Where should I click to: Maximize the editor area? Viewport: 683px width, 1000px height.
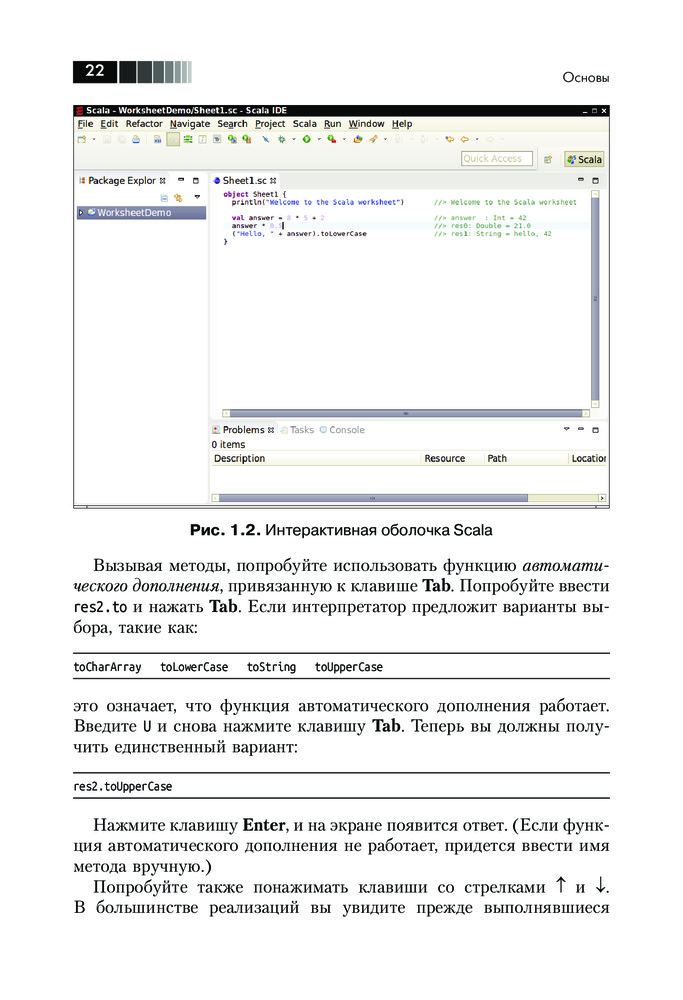pyautogui.click(x=596, y=180)
